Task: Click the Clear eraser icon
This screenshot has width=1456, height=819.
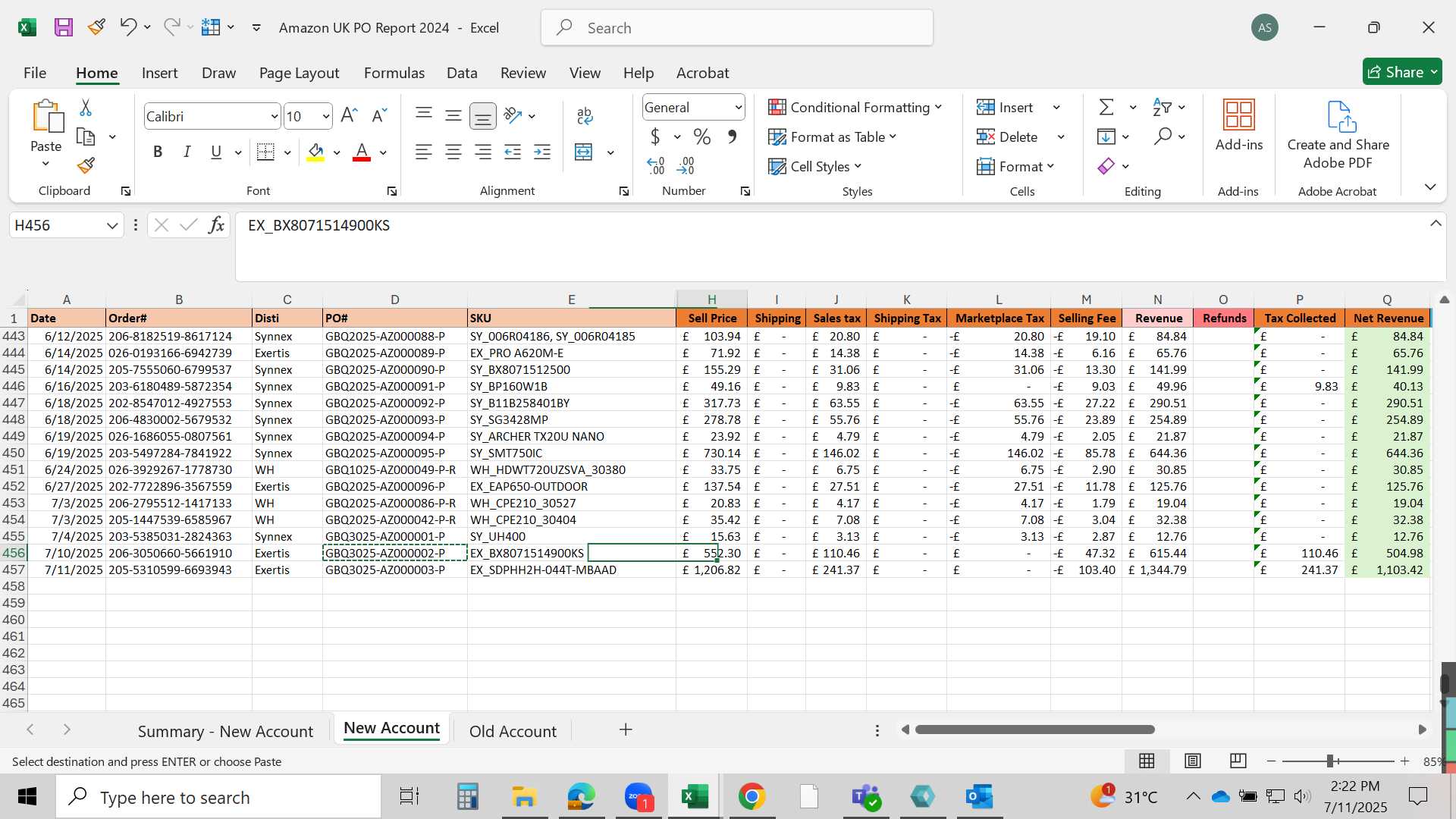Action: 1106,166
